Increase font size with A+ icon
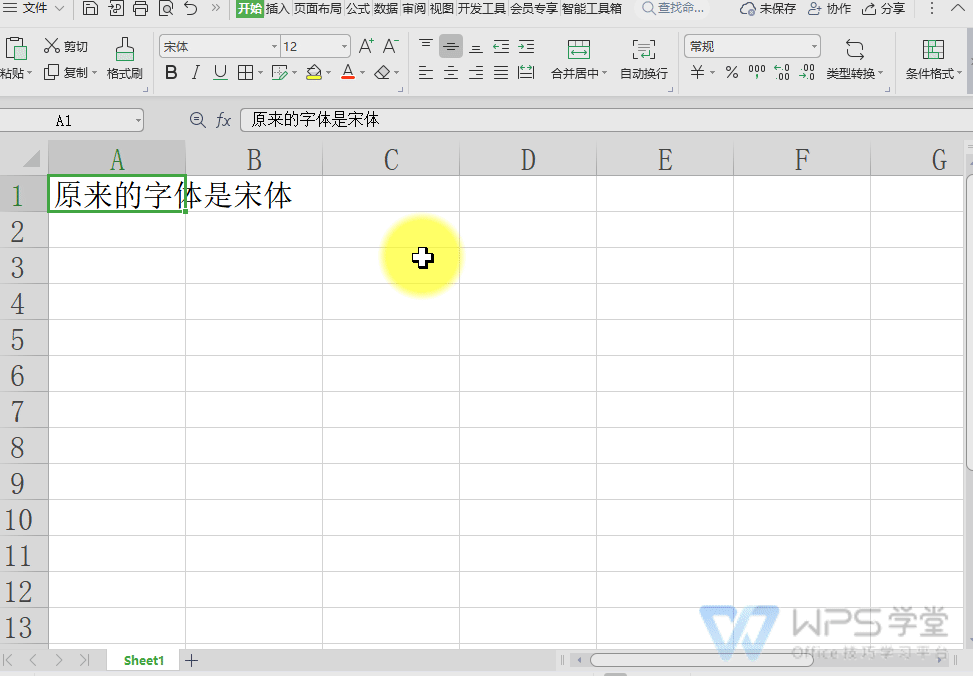The height and width of the screenshot is (676, 973). click(x=366, y=46)
